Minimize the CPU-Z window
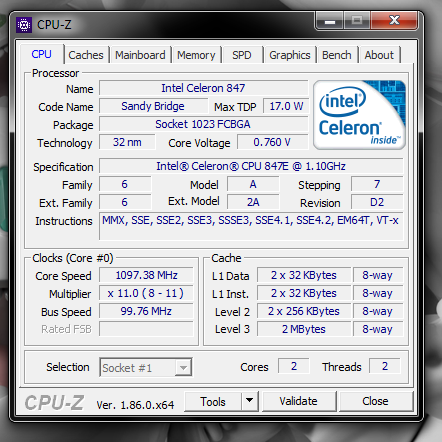 [x=330, y=21]
